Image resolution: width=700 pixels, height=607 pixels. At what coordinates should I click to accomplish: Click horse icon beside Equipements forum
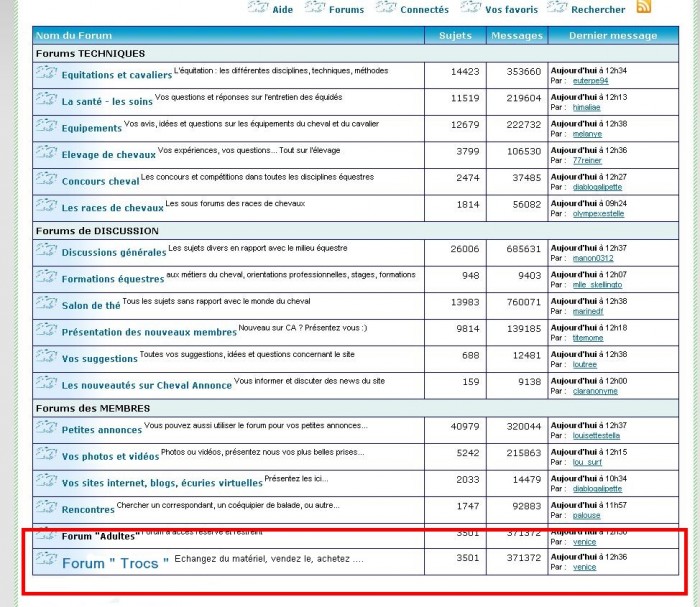coord(46,125)
